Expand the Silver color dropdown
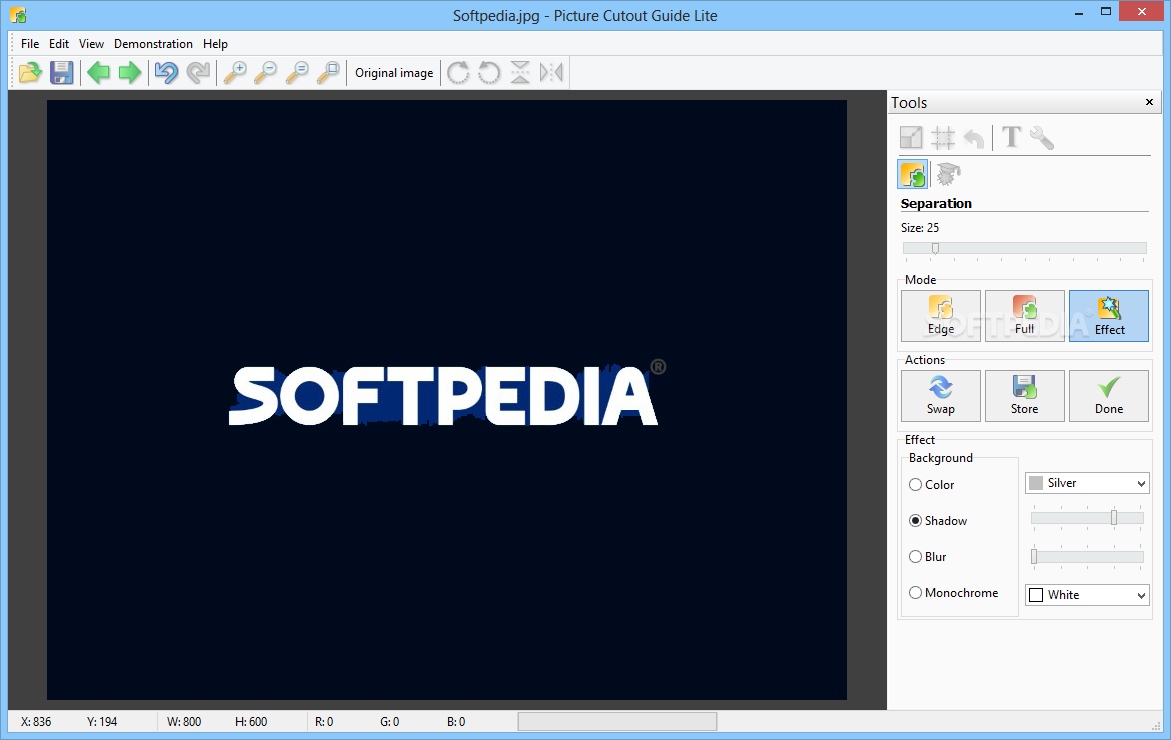The width and height of the screenshot is (1171, 740). pos(1087,483)
